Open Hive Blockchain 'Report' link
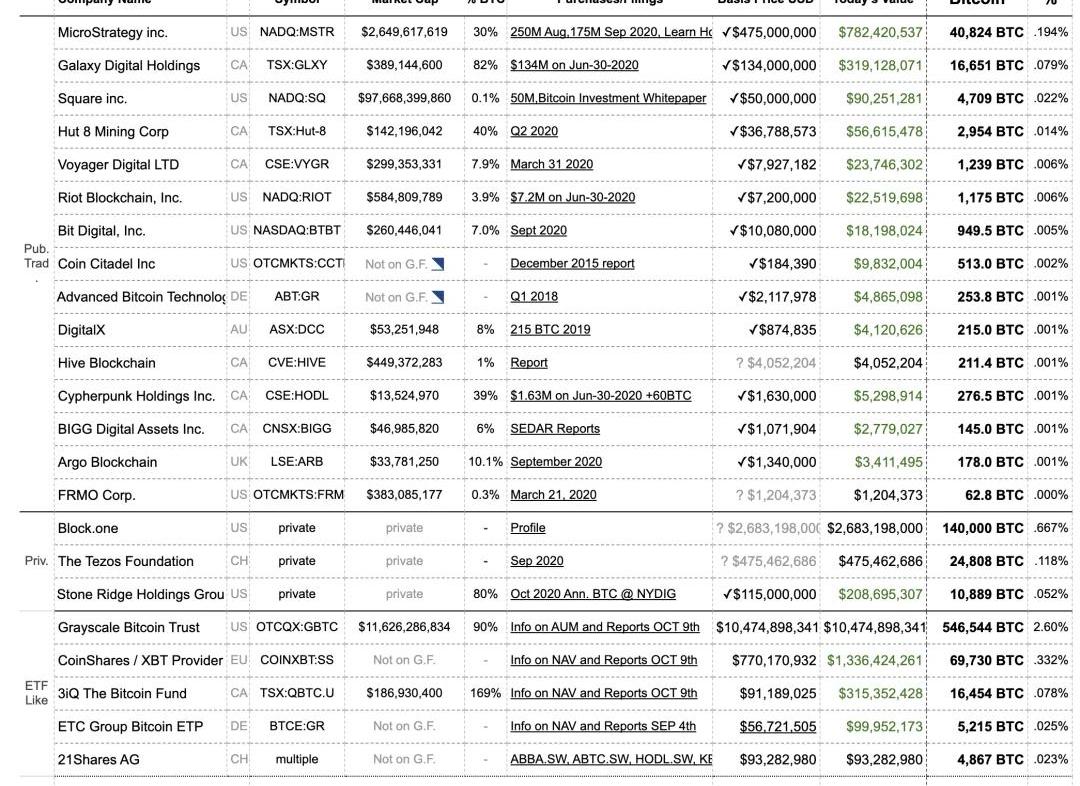Viewport: 1080px width, 786px height. (x=529, y=363)
